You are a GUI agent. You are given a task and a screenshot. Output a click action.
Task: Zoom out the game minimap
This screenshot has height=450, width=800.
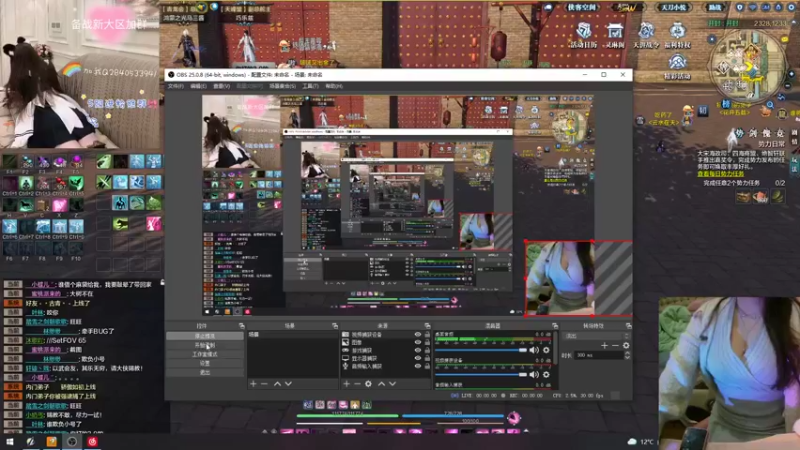tap(788, 86)
